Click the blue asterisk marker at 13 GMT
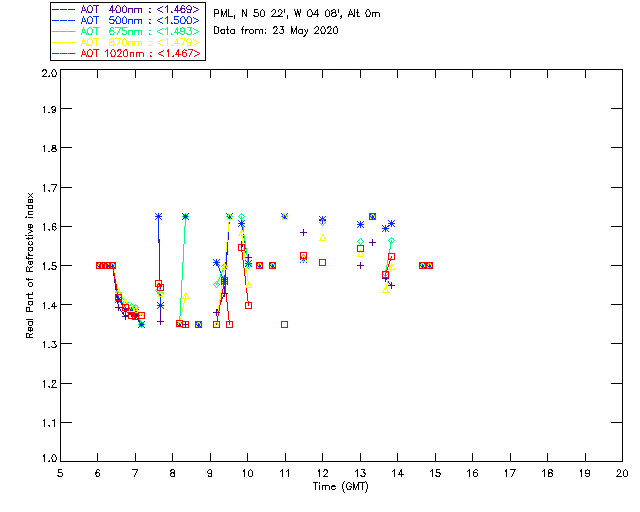This screenshot has width=640, height=512. pos(360,225)
